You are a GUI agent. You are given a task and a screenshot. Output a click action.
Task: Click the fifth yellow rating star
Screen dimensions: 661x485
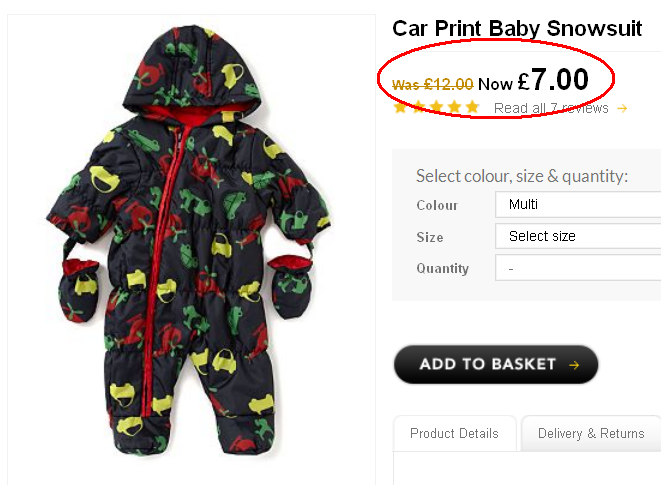click(473, 108)
